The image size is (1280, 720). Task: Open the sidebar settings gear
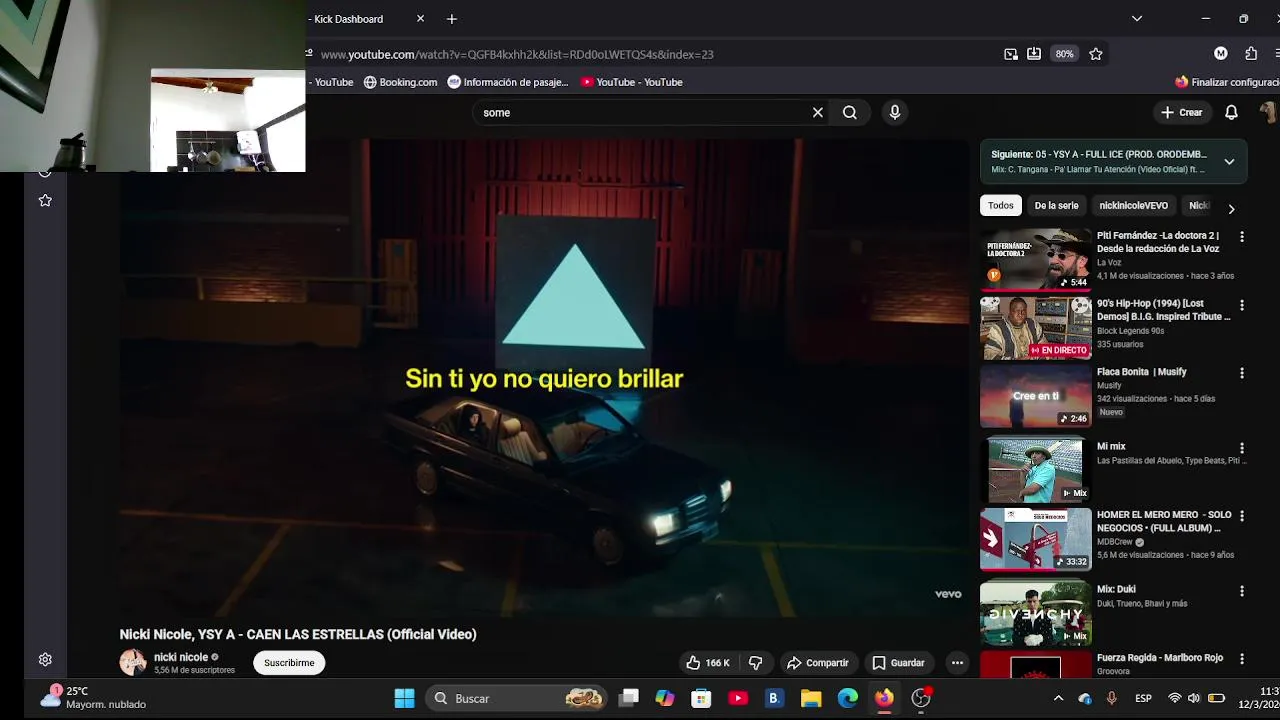click(45, 660)
